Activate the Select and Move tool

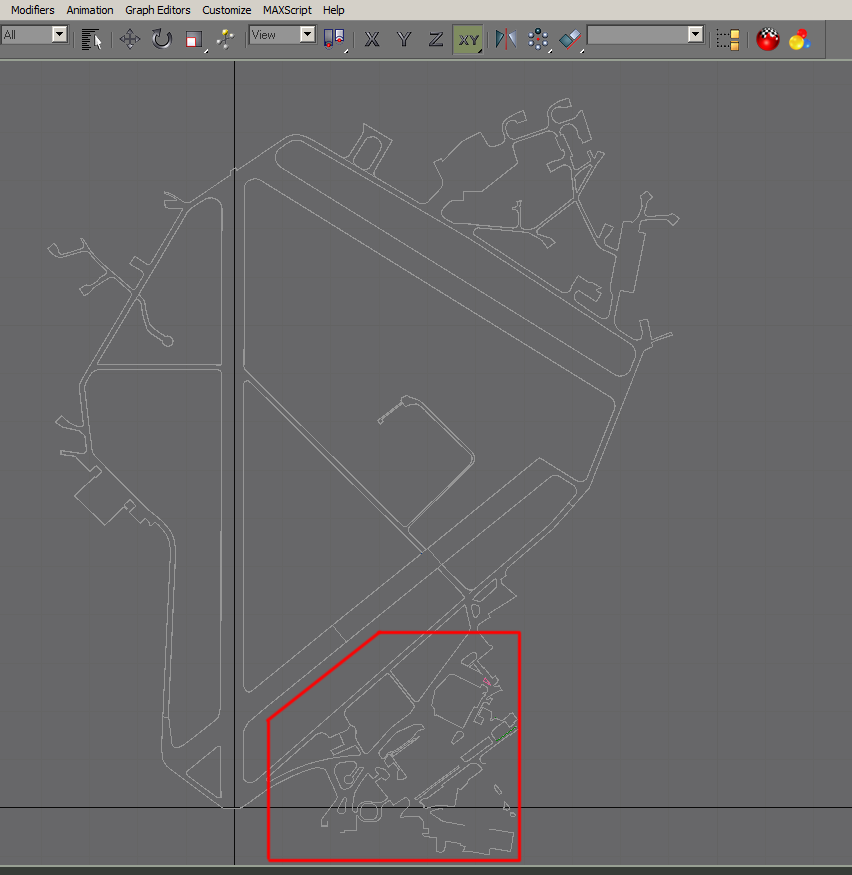click(129, 39)
